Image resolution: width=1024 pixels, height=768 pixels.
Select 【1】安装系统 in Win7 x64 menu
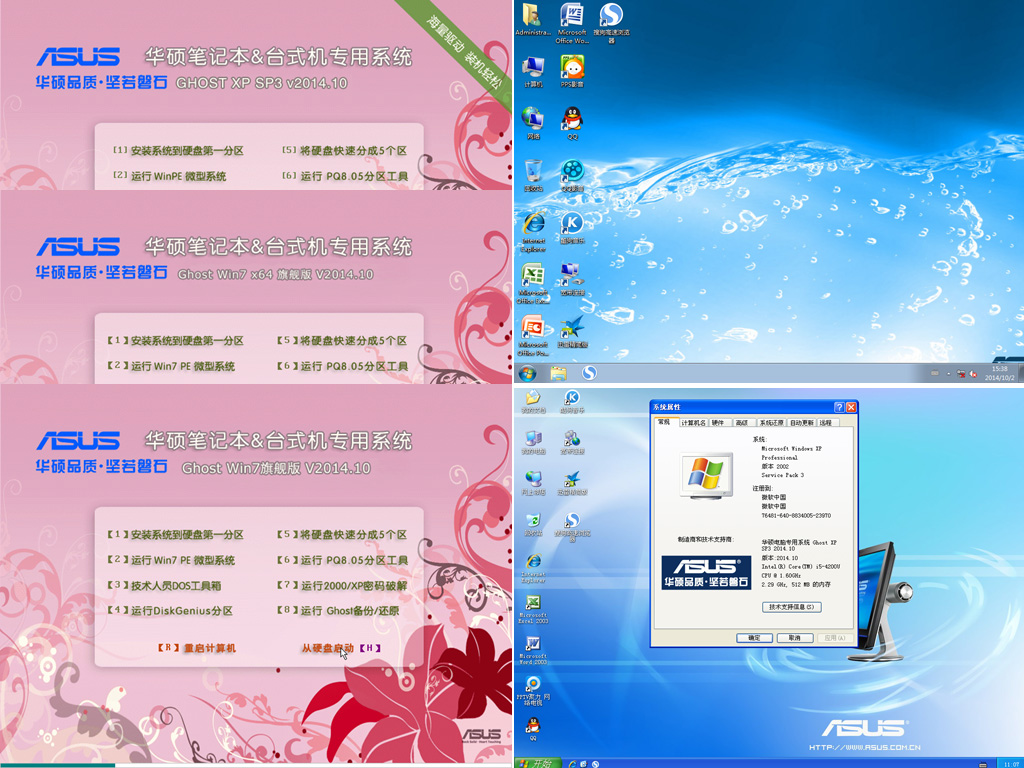176,340
